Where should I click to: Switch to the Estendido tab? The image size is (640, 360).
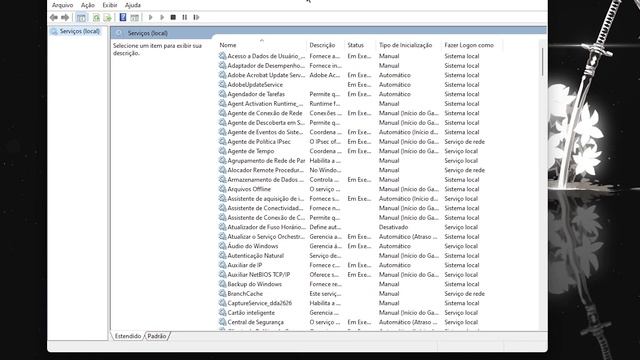click(x=128, y=336)
